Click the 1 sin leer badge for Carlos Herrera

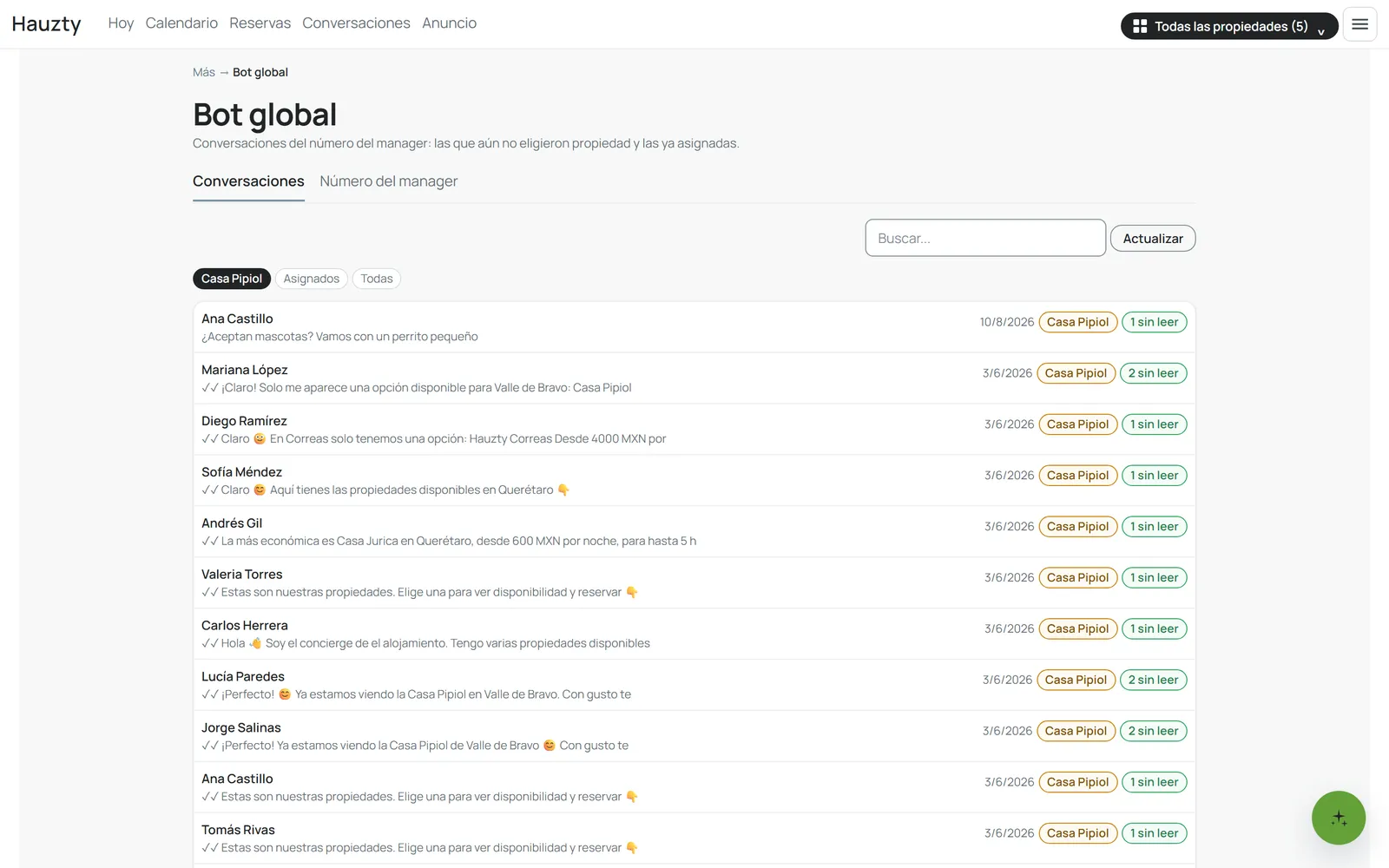[x=1154, y=628]
